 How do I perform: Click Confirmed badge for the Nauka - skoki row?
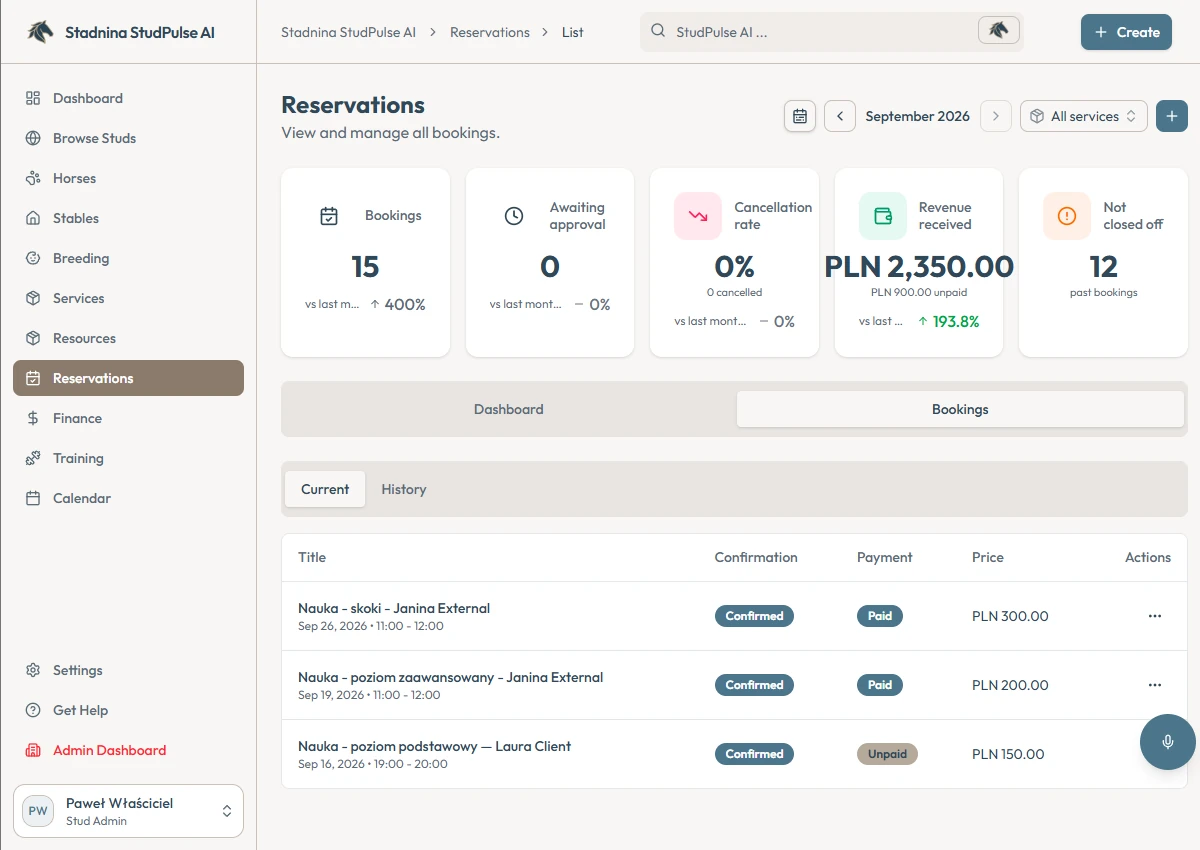point(754,616)
